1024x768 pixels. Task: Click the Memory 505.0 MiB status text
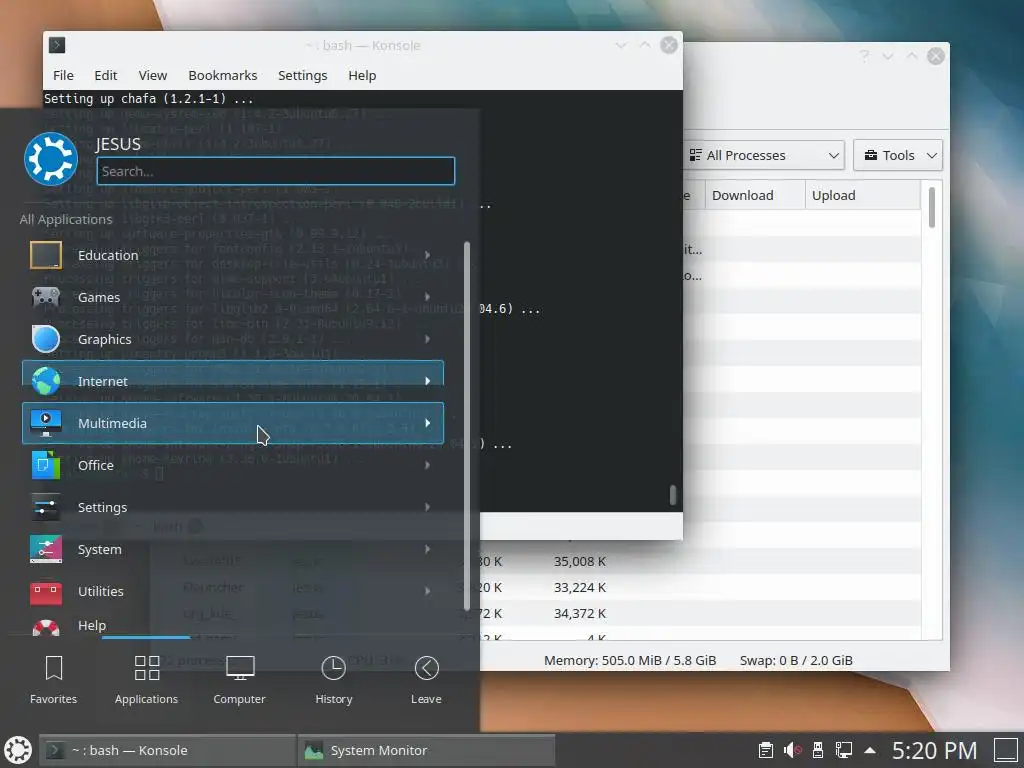point(630,660)
